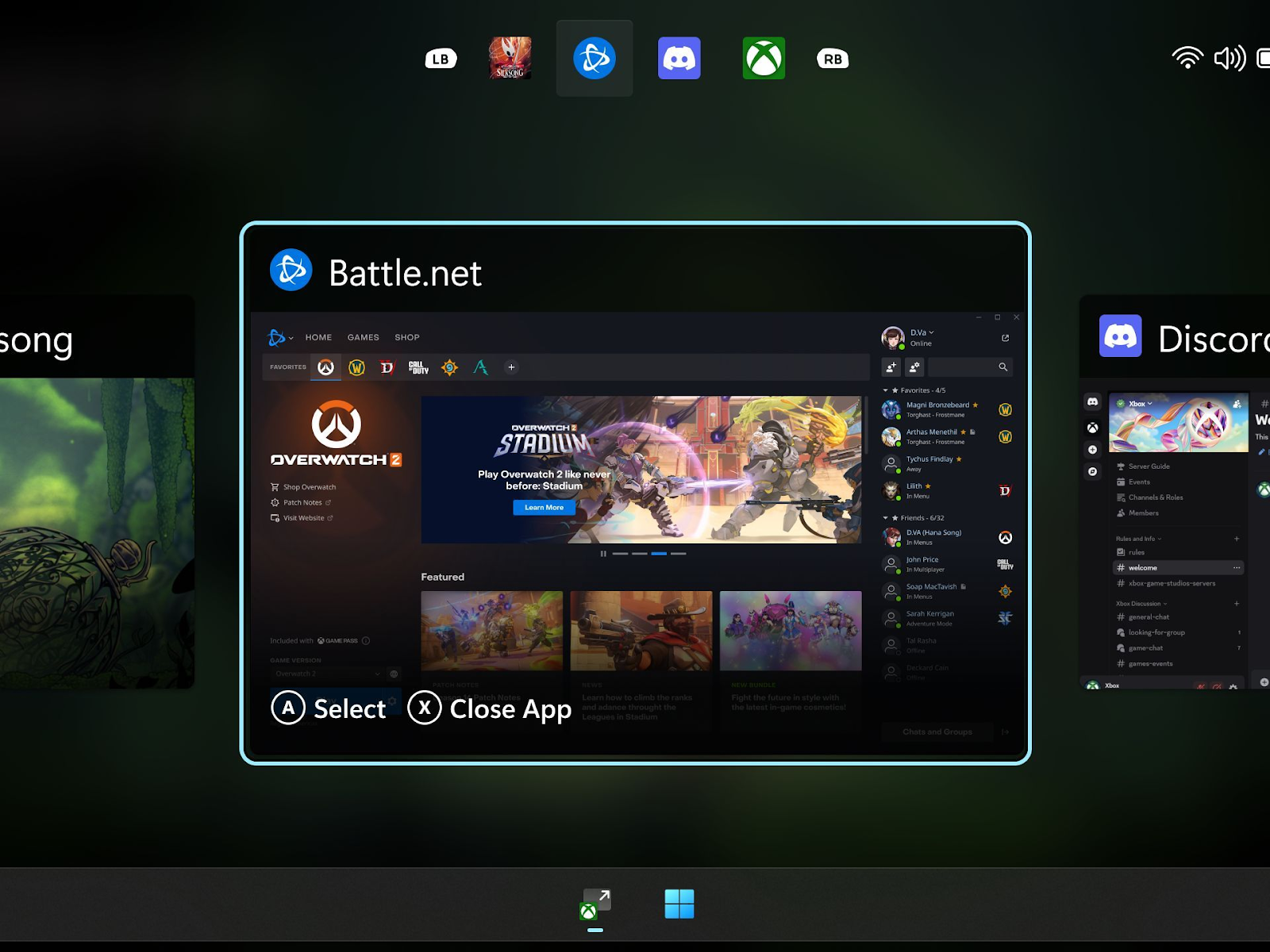The height and width of the screenshot is (952, 1270).
Task: Select friend Sarah Kerrigan
Action: 946,618
